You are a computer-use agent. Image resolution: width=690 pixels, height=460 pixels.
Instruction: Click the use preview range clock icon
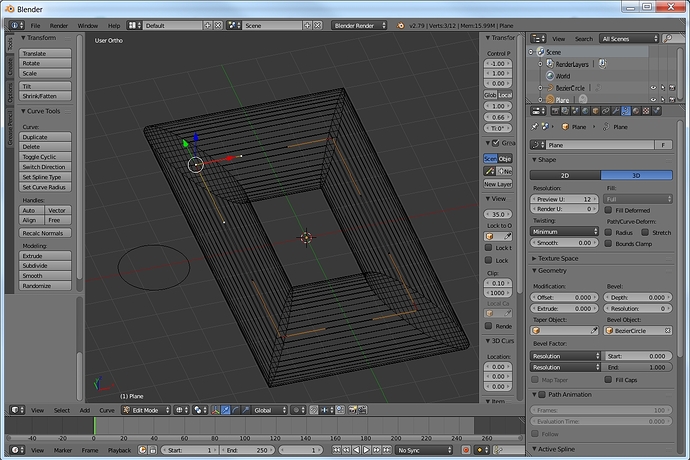tap(142, 450)
